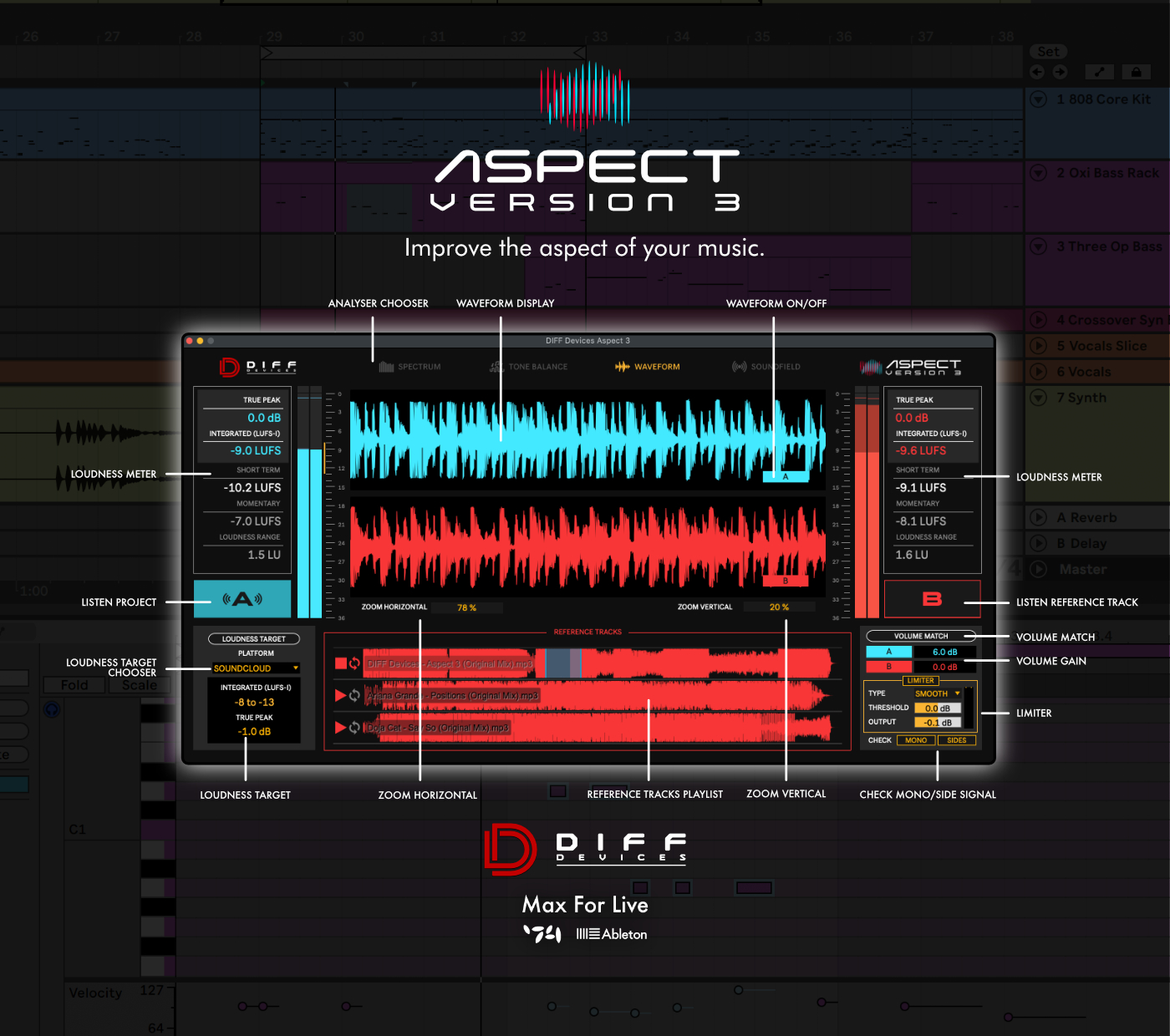This screenshot has width=1170, height=1036.
Task: Enable the Sides check button
Action: tap(957, 740)
